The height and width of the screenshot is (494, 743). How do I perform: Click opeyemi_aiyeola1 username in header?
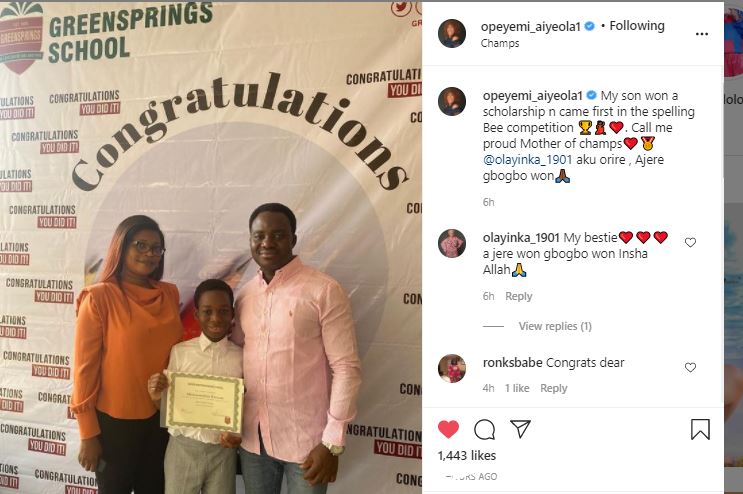[x=530, y=27]
